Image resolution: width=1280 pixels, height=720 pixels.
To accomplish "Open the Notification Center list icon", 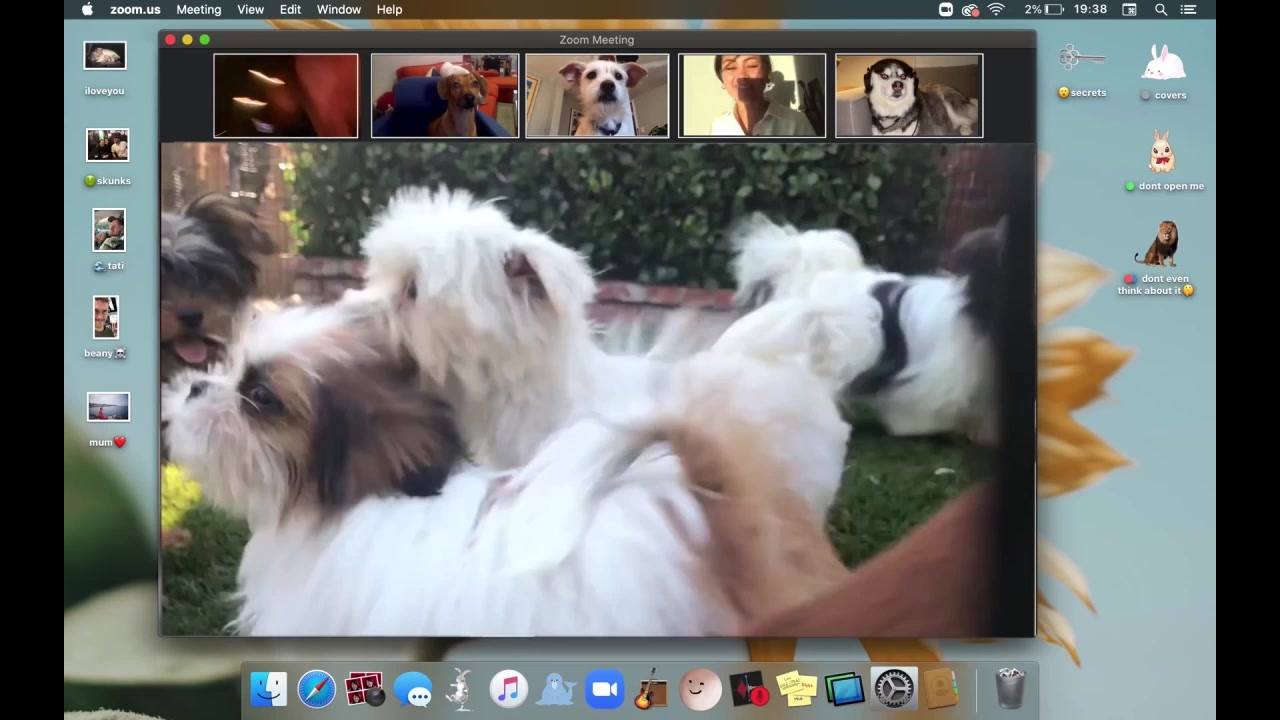I will tap(1188, 9).
